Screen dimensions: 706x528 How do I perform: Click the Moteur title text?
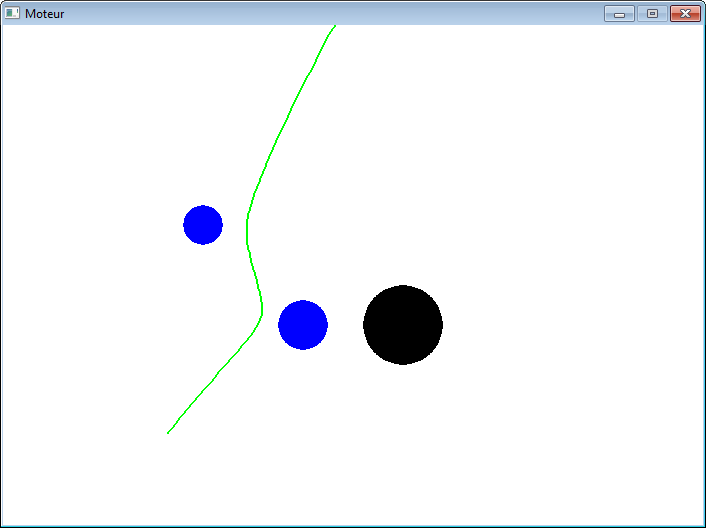[x=45, y=14]
